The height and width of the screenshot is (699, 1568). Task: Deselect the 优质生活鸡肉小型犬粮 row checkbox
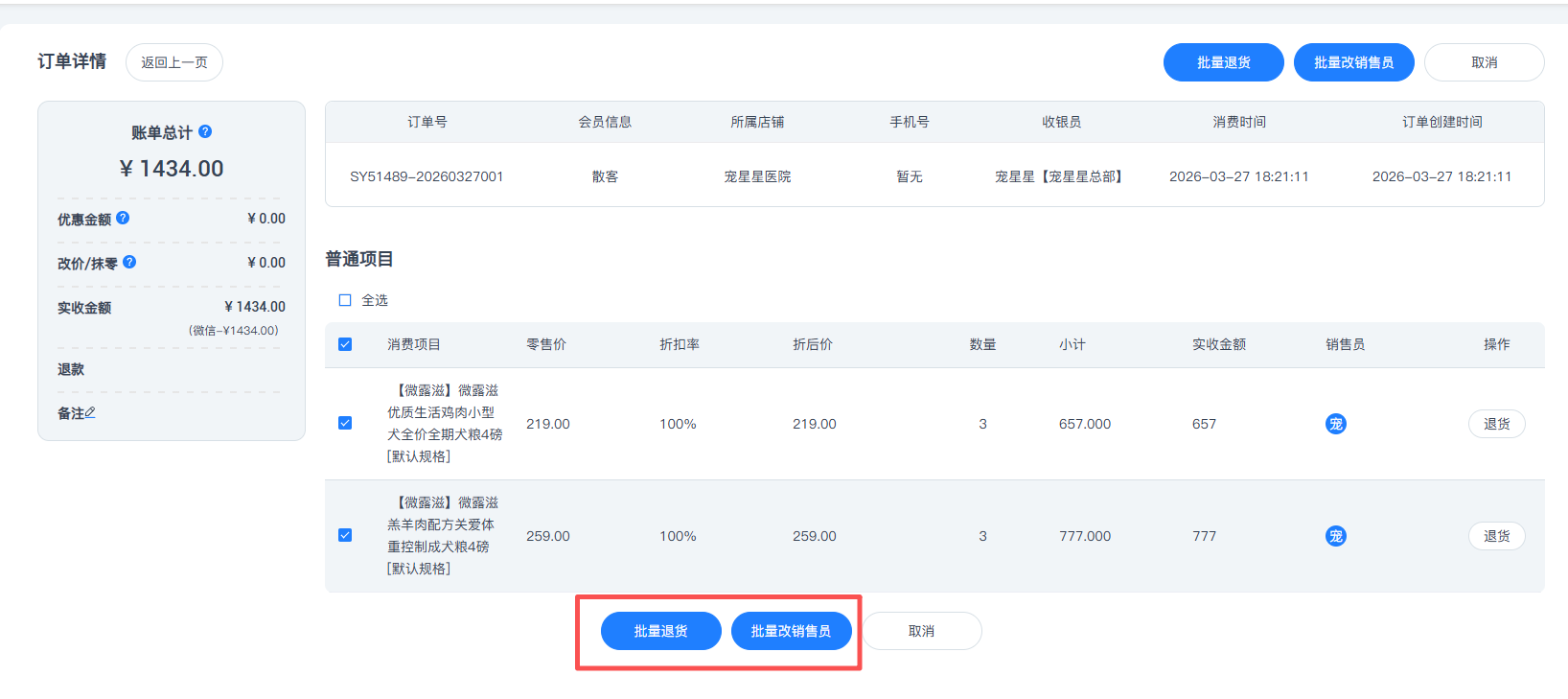click(345, 423)
